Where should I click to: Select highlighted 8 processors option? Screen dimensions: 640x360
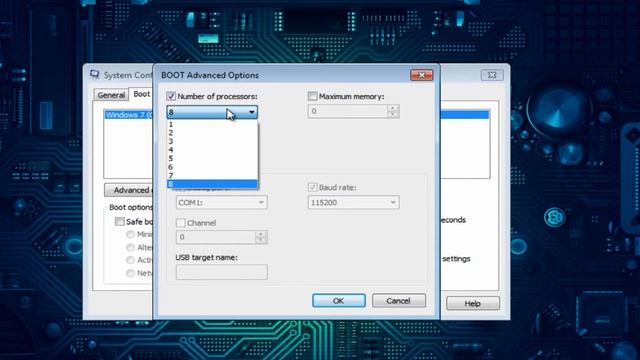(x=212, y=184)
